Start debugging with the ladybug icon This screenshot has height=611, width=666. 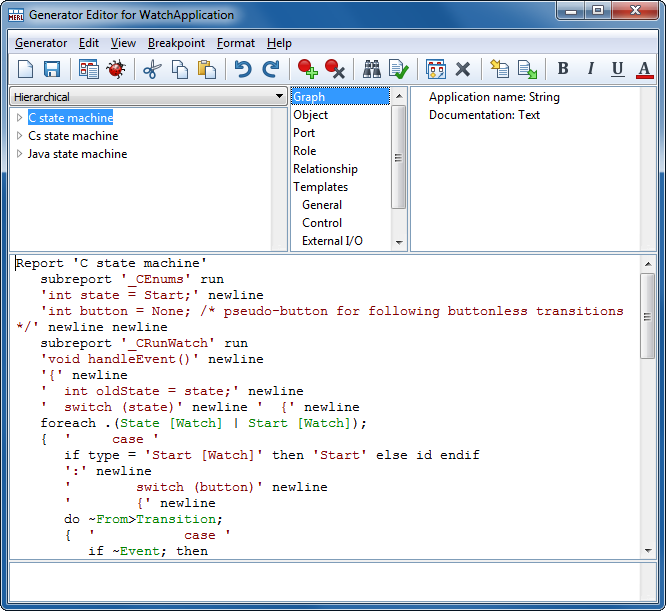pos(115,69)
